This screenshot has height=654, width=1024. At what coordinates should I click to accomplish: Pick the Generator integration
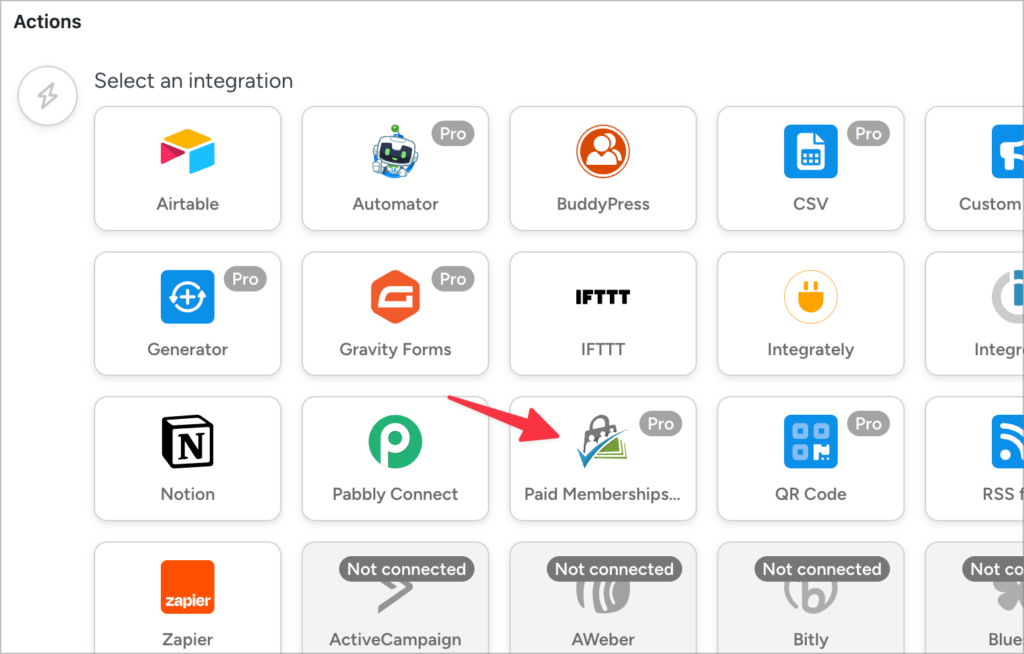pyautogui.click(x=187, y=313)
